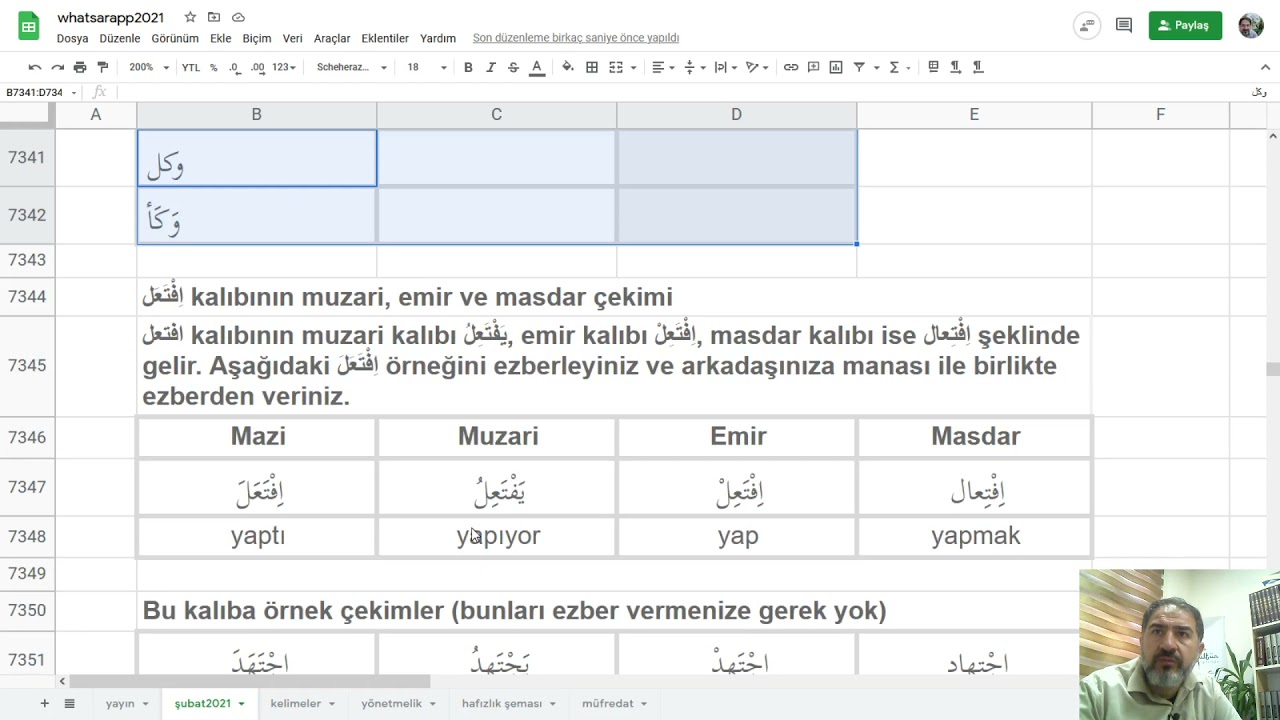Open more number formats 123 dropdown
Viewport: 1280px width, 720px height.
pos(284,67)
